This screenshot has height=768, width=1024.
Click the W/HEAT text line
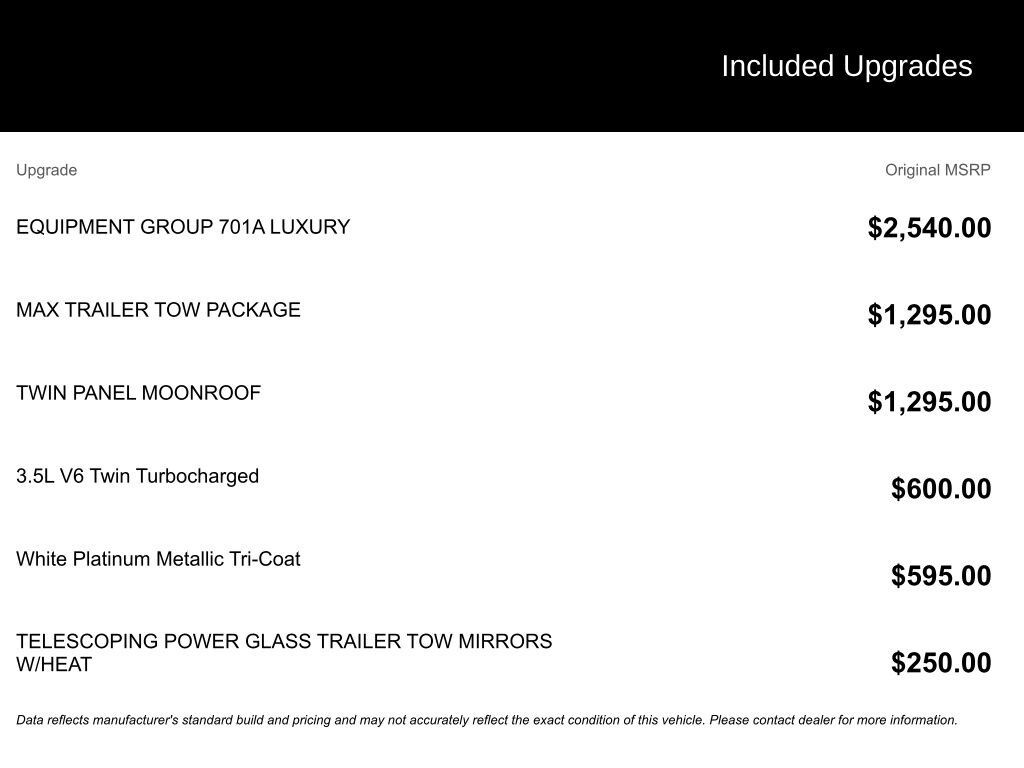click(x=54, y=665)
